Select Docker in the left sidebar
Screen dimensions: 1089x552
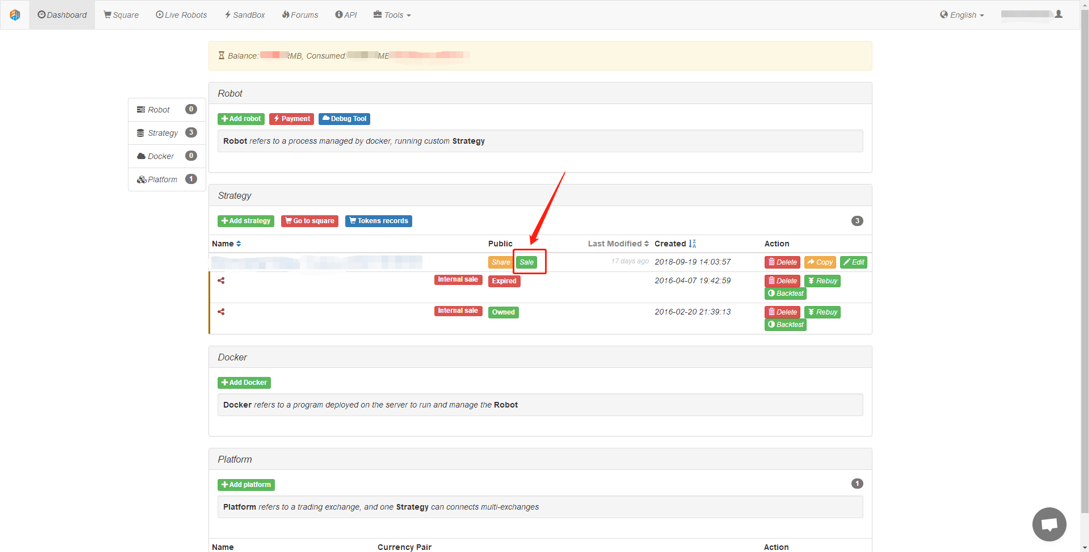(x=167, y=156)
